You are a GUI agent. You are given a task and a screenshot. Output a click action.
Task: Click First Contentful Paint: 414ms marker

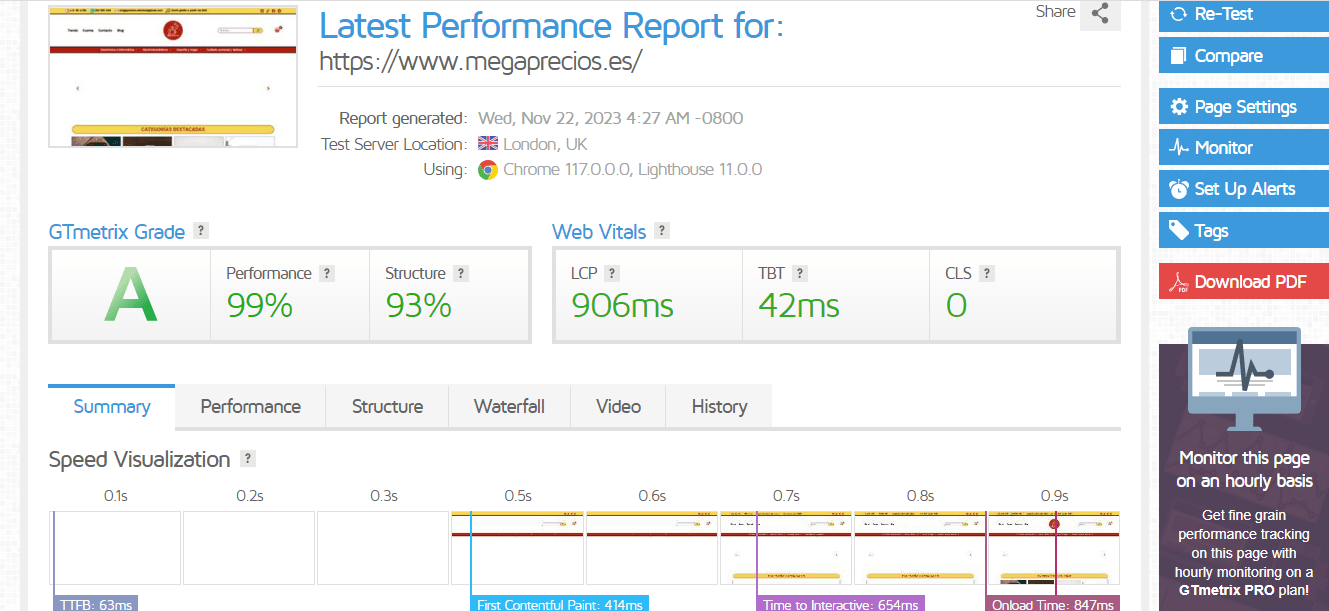coord(559,604)
